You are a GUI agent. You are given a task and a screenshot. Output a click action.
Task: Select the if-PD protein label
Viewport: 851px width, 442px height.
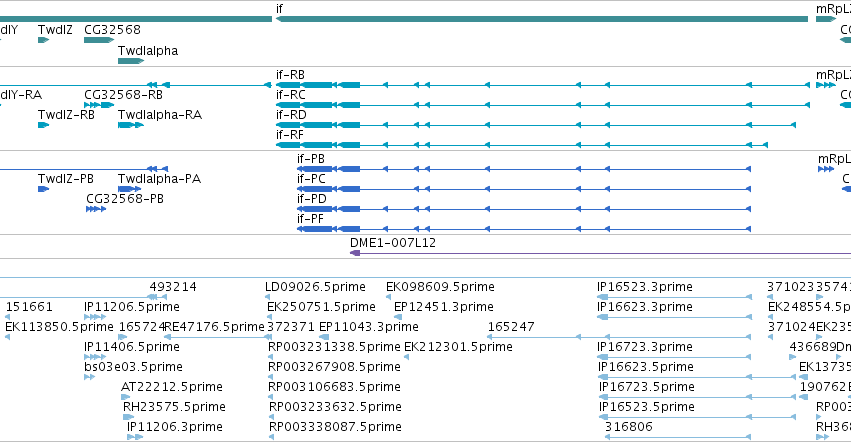[312, 199]
